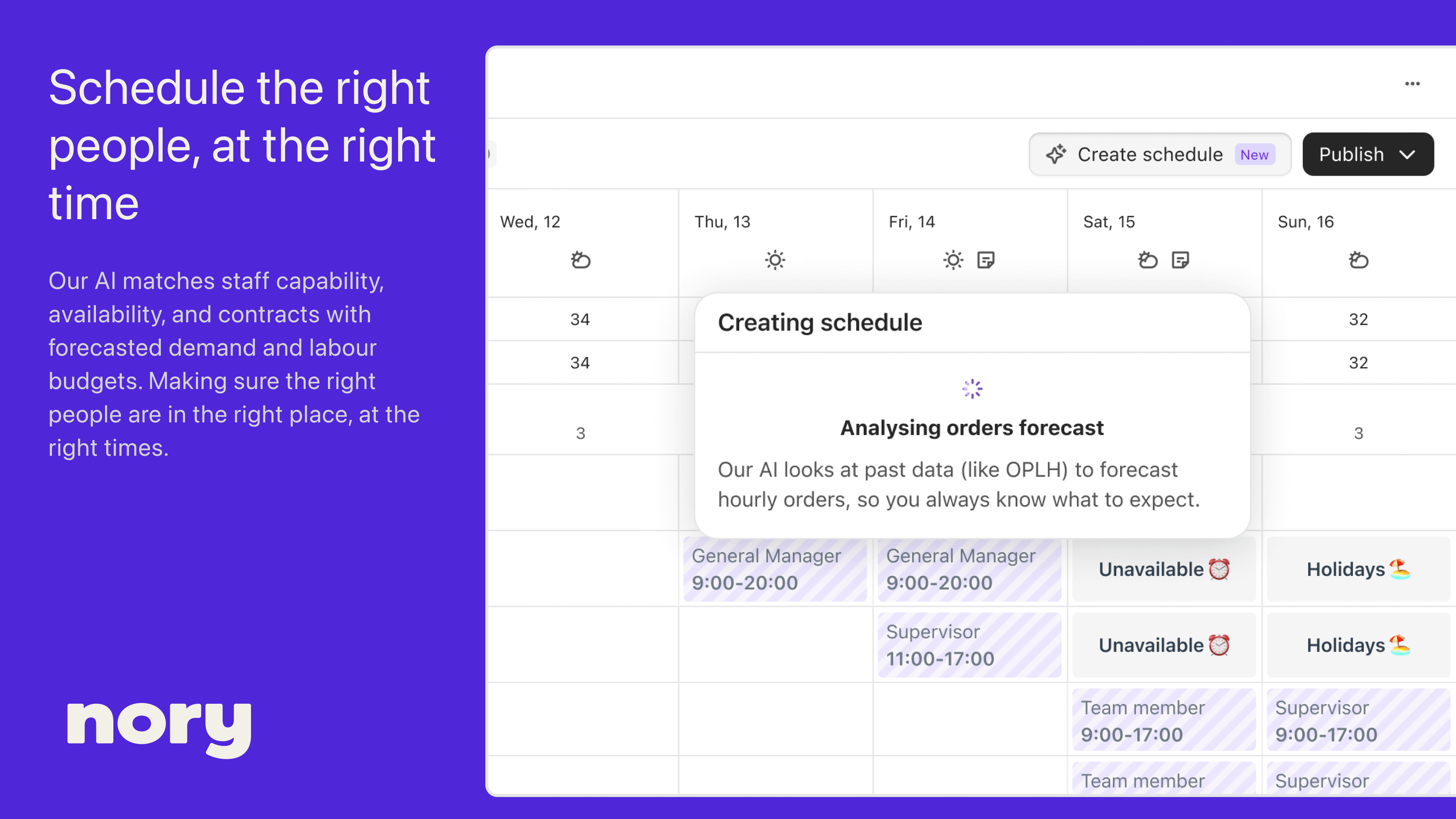The image size is (1456, 819).
Task: Click the Publish button
Action: (x=1351, y=154)
